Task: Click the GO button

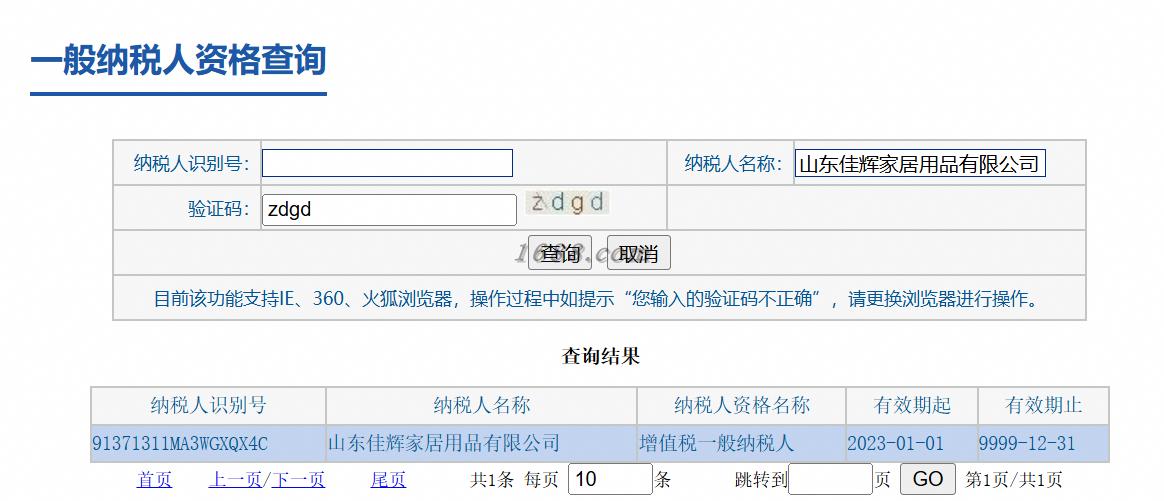Action: [x=928, y=479]
